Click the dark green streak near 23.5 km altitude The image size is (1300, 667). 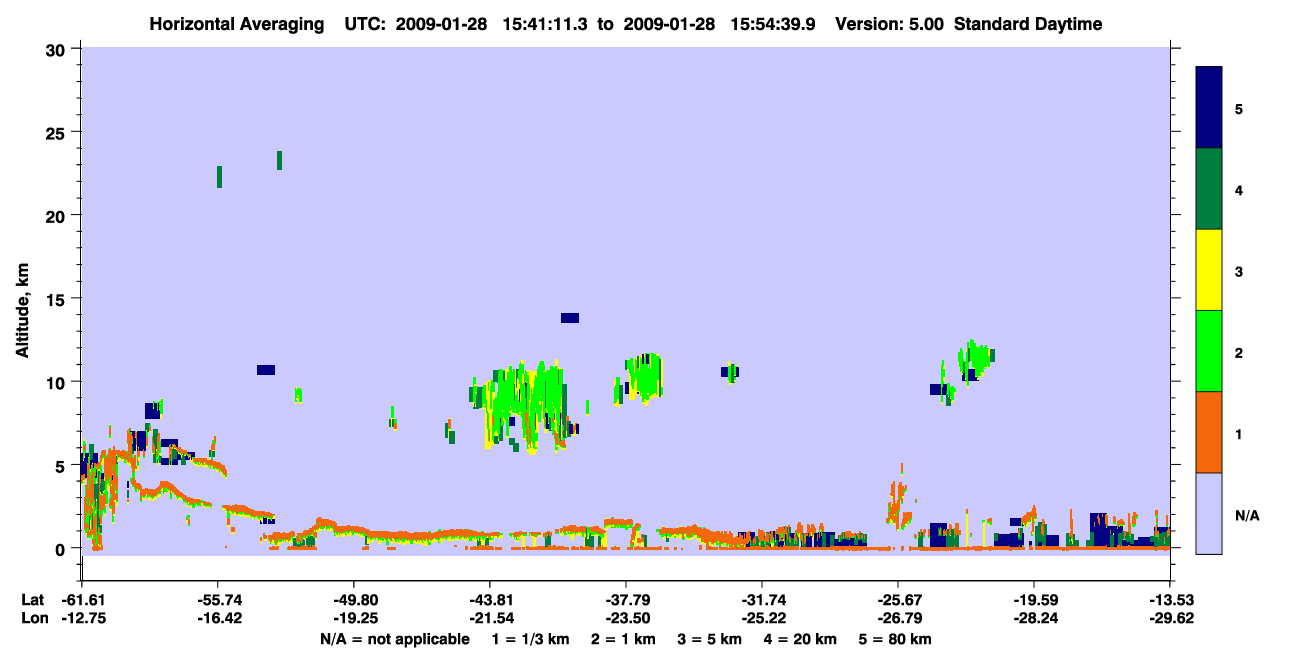280,160
